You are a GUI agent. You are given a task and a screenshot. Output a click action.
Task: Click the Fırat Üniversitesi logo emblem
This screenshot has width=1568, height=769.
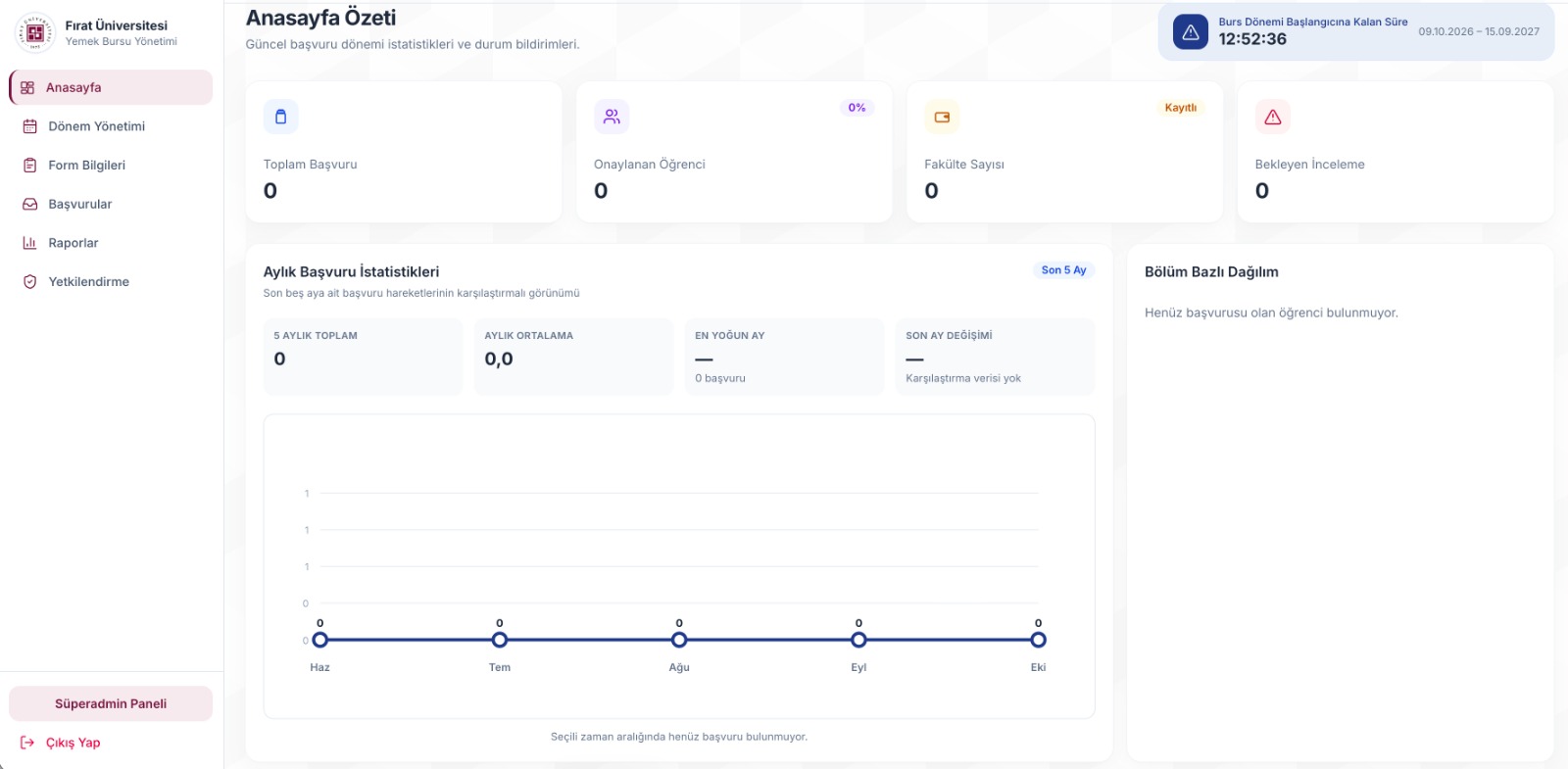(x=35, y=33)
